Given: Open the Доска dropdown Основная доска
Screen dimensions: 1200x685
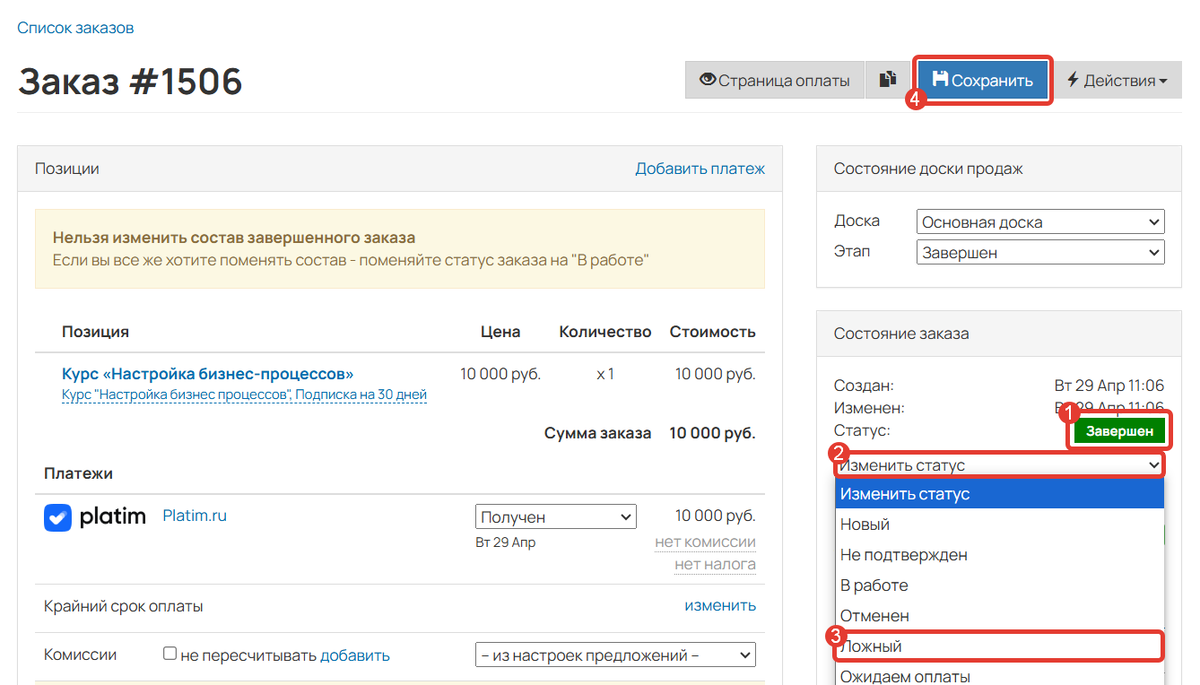Looking at the screenshot, I should click(x=1040, y=222).
